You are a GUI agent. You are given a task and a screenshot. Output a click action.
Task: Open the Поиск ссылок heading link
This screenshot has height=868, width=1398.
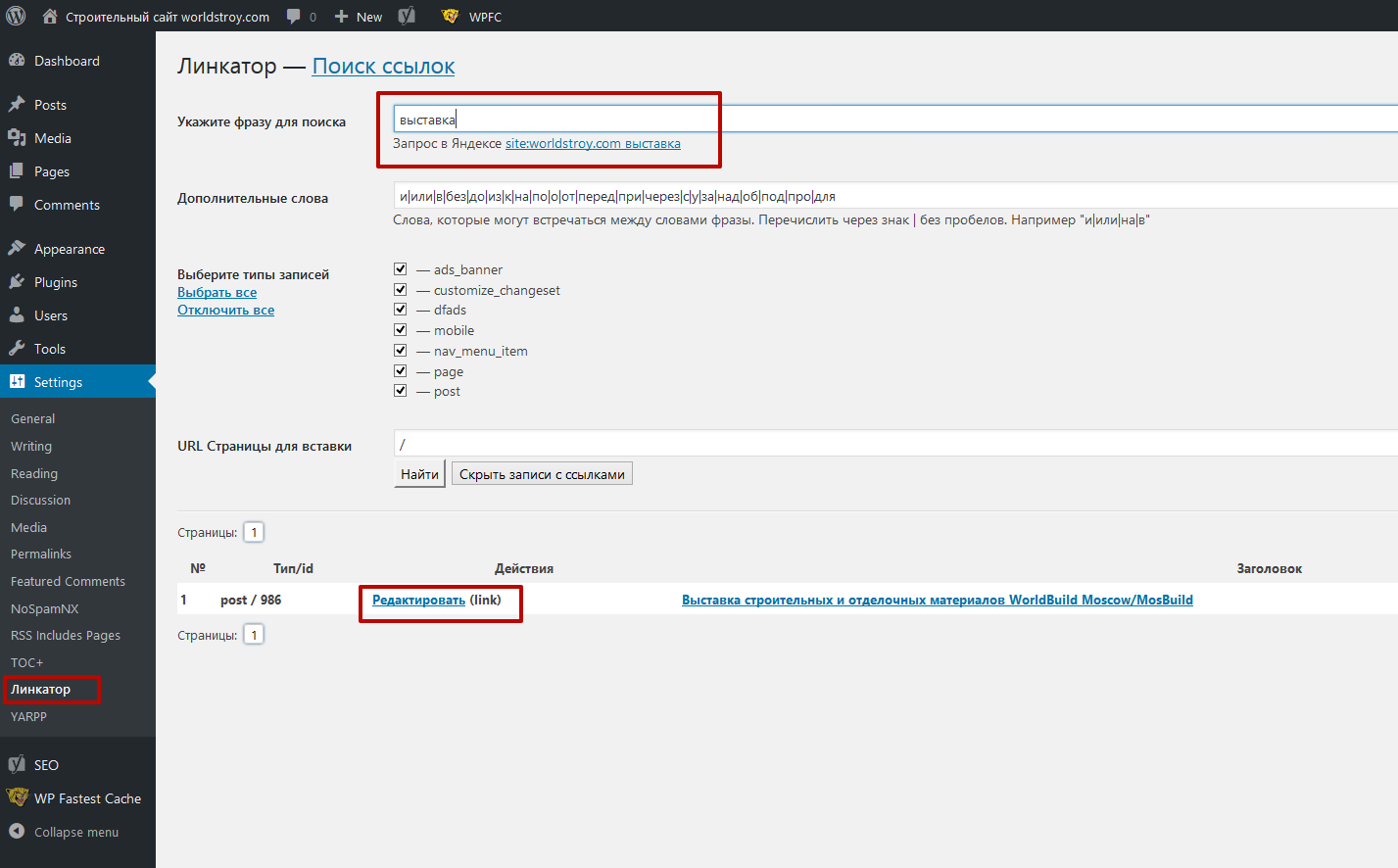pos(383,66)
